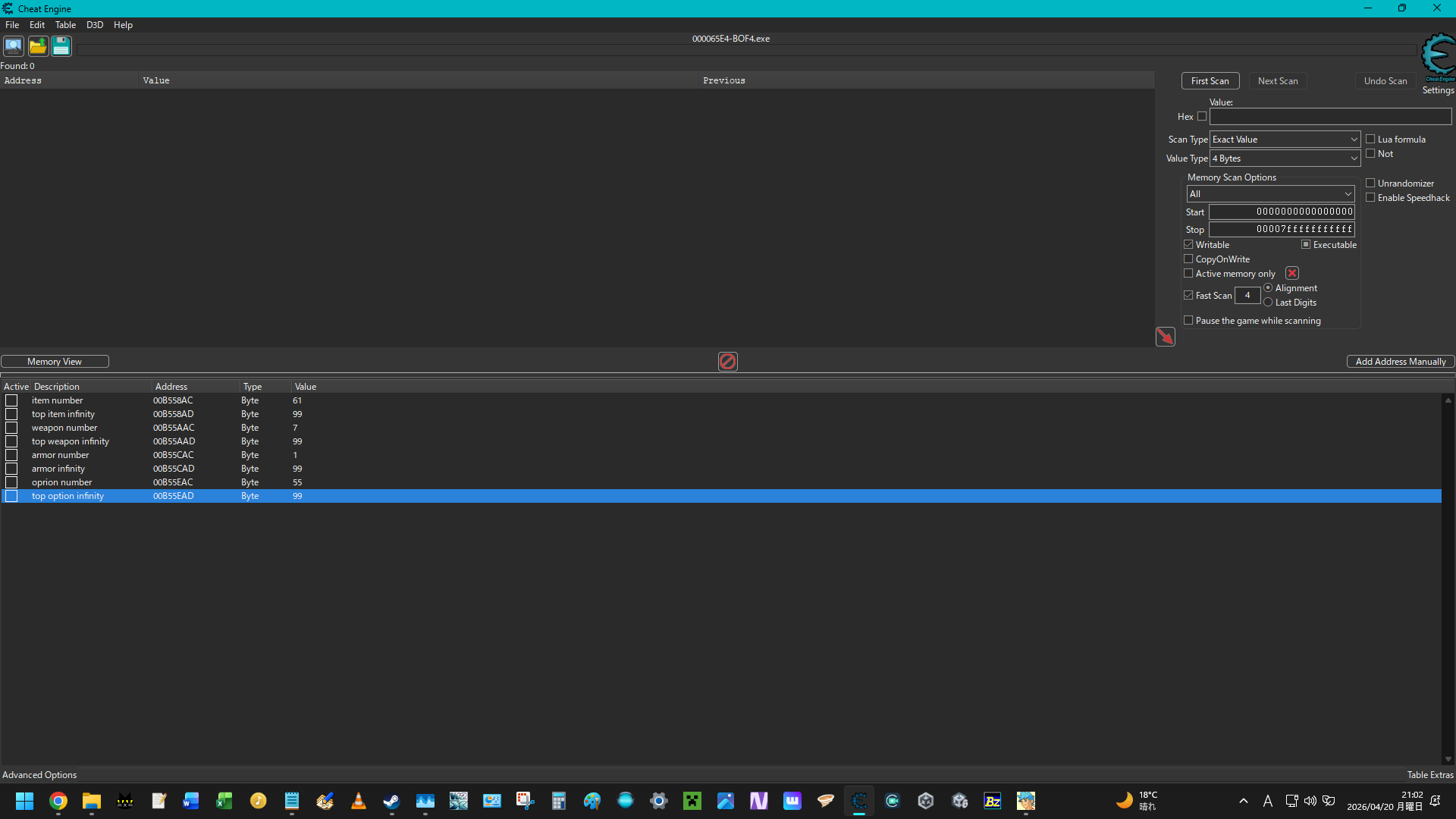Image resolution: width=1456 pixels, height=819 pixels.
Task: Select the Last Digits radio button
Action: point(1268,303)
